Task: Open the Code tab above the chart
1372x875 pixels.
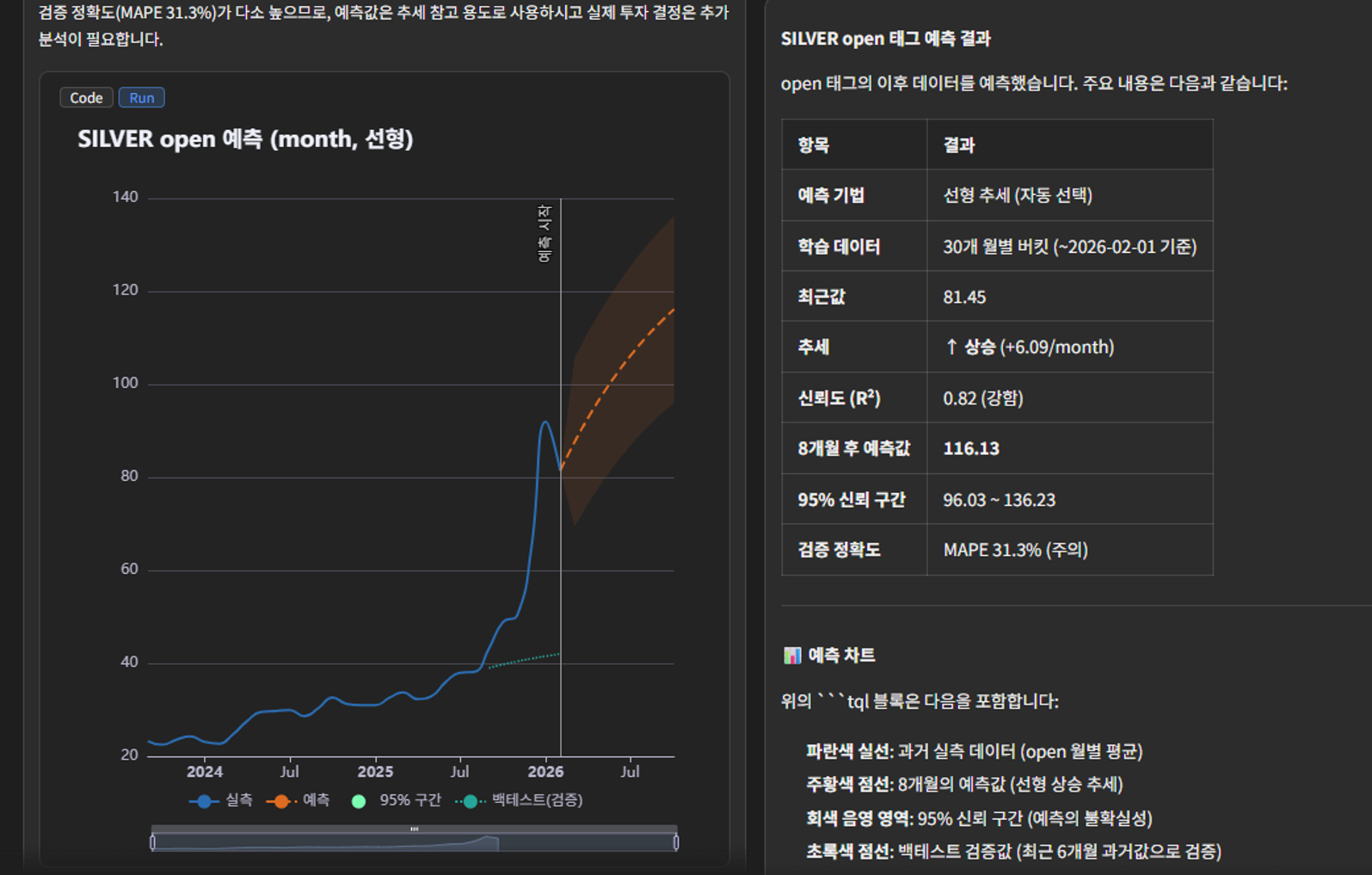Action: (x=86, y=98)
